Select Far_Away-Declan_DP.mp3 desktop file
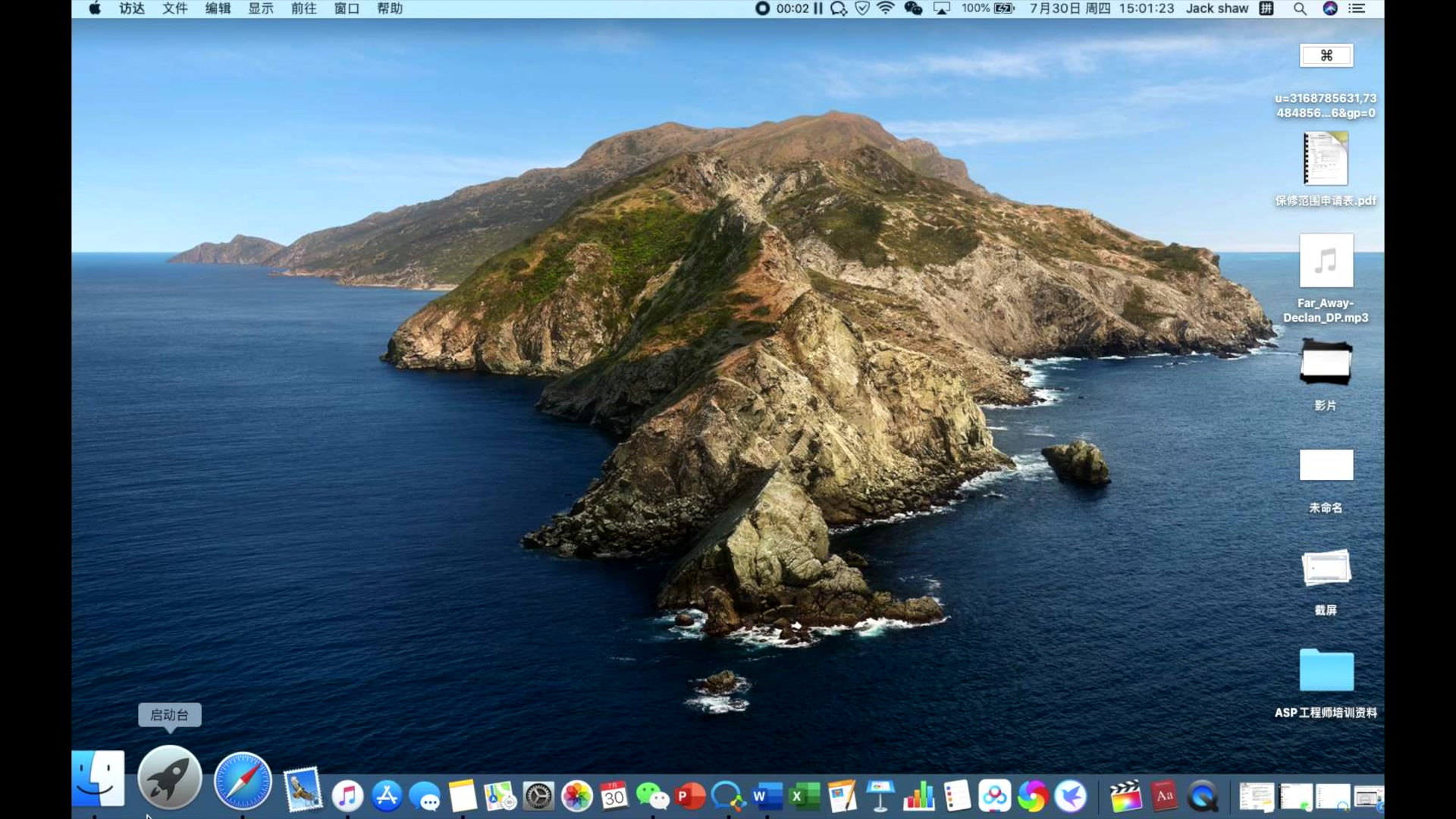The image size is (1456, 819). click(1326, 262)
